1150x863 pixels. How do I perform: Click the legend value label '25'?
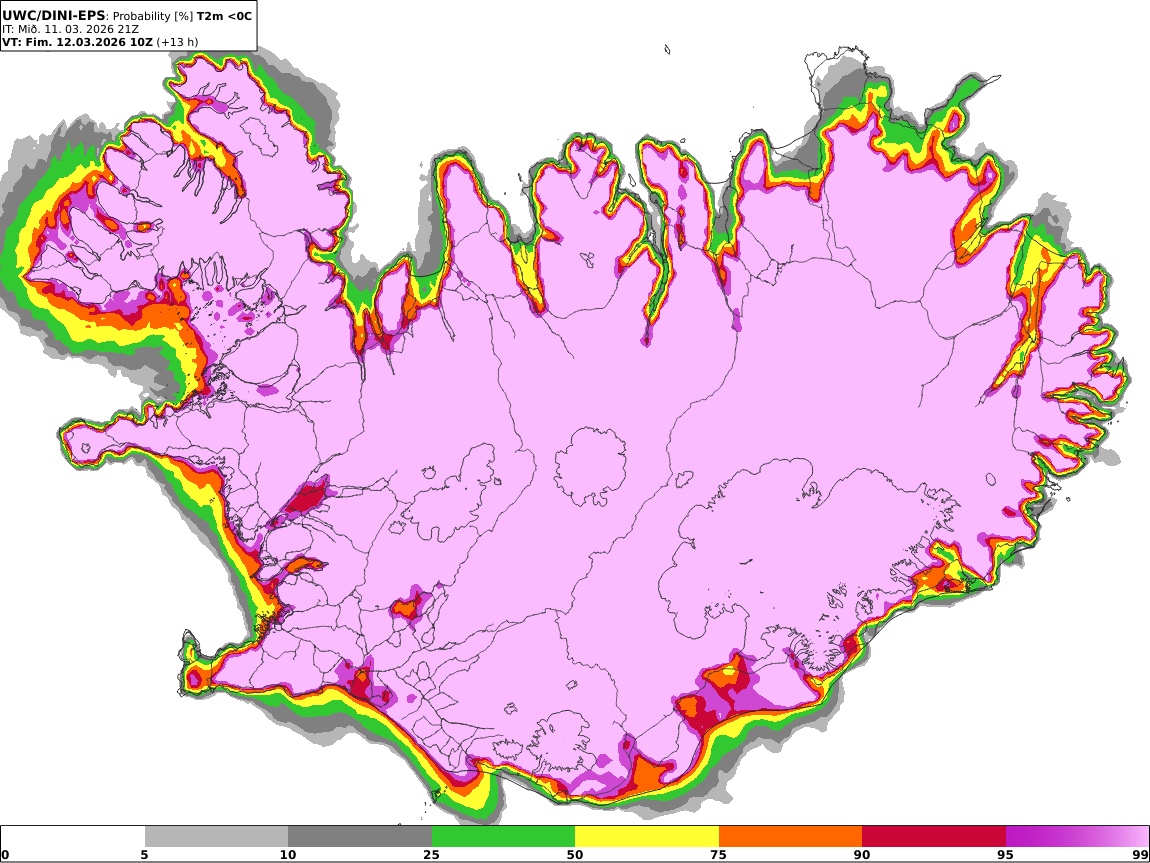point(431,854)
